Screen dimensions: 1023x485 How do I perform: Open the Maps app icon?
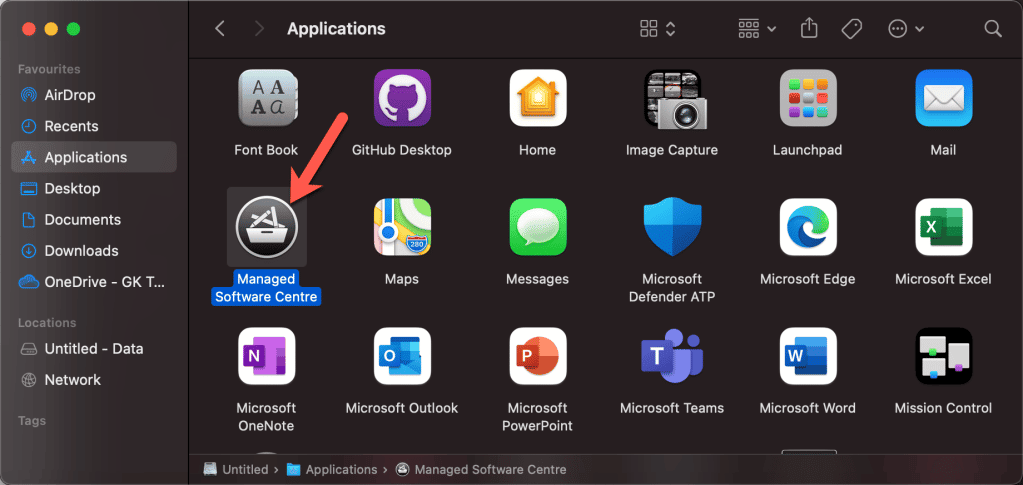(x=402, y=227)
